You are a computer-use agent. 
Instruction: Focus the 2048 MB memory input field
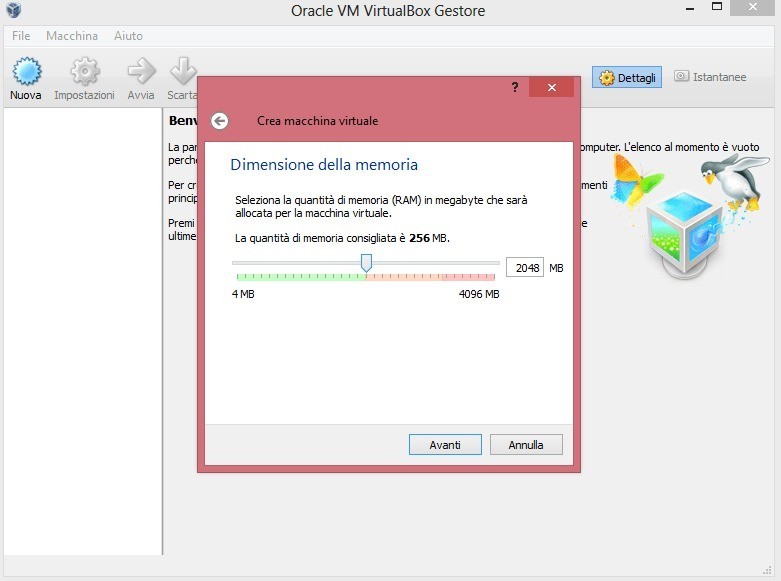pos(524,268)
